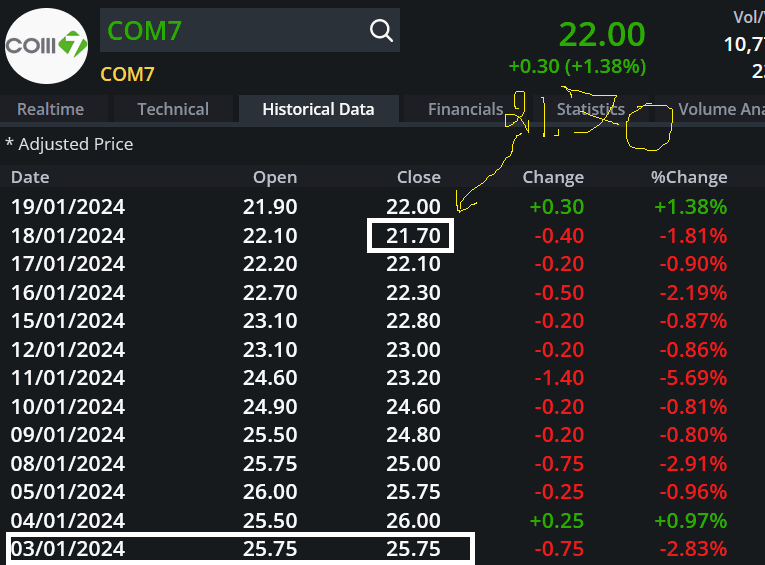This screenshot has width=765, height=565.
Task: Click the -5.69% change on 11/01/2024
Action: pyautogui.click(x=693, y=378)
